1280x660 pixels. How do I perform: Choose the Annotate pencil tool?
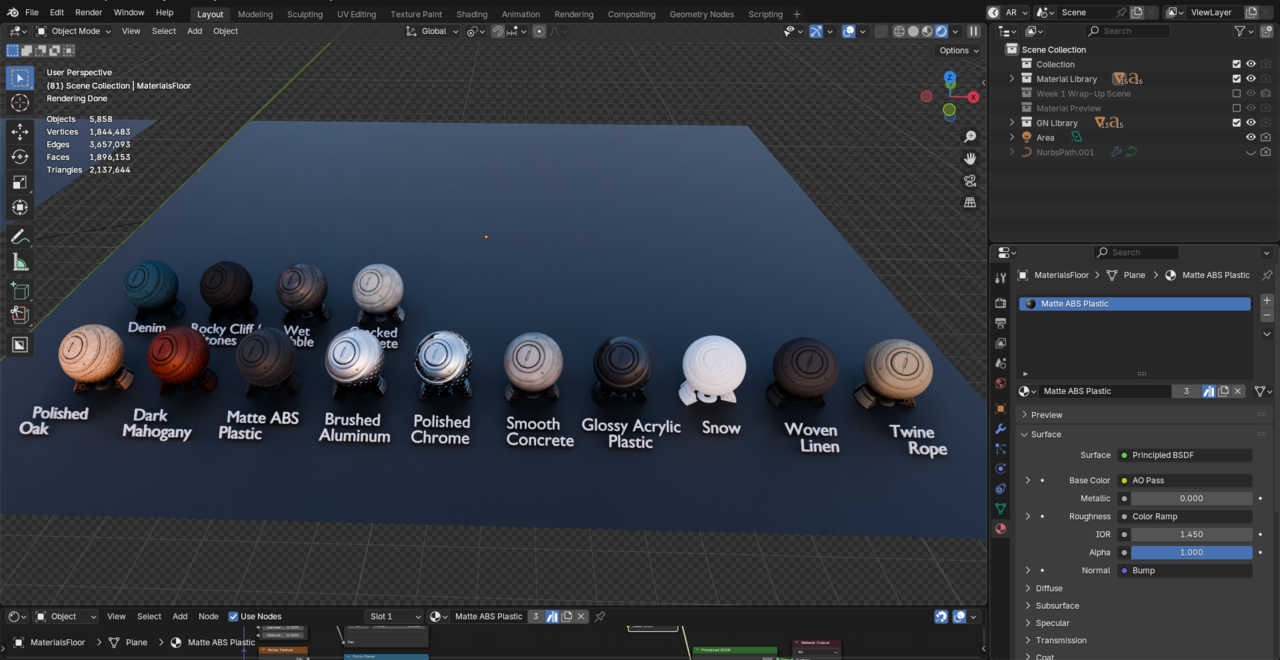[x=20, y=237]
